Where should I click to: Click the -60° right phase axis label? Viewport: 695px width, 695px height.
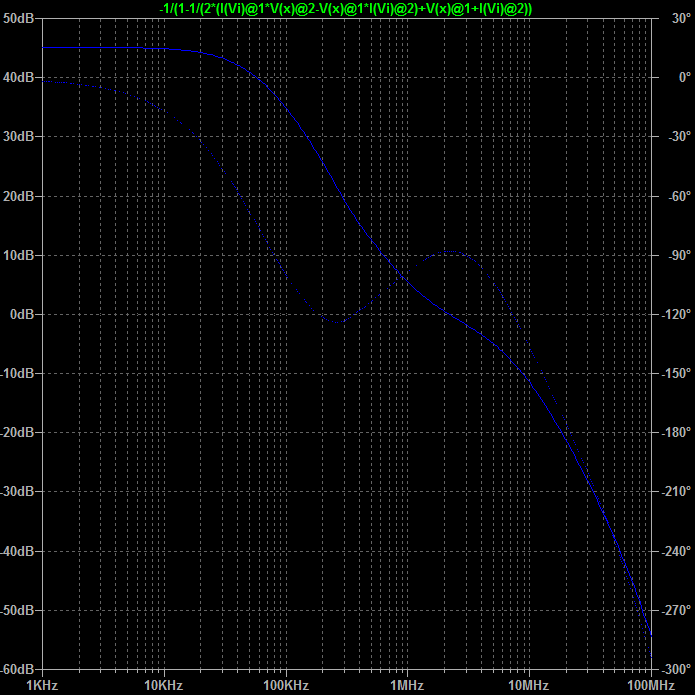679,196
